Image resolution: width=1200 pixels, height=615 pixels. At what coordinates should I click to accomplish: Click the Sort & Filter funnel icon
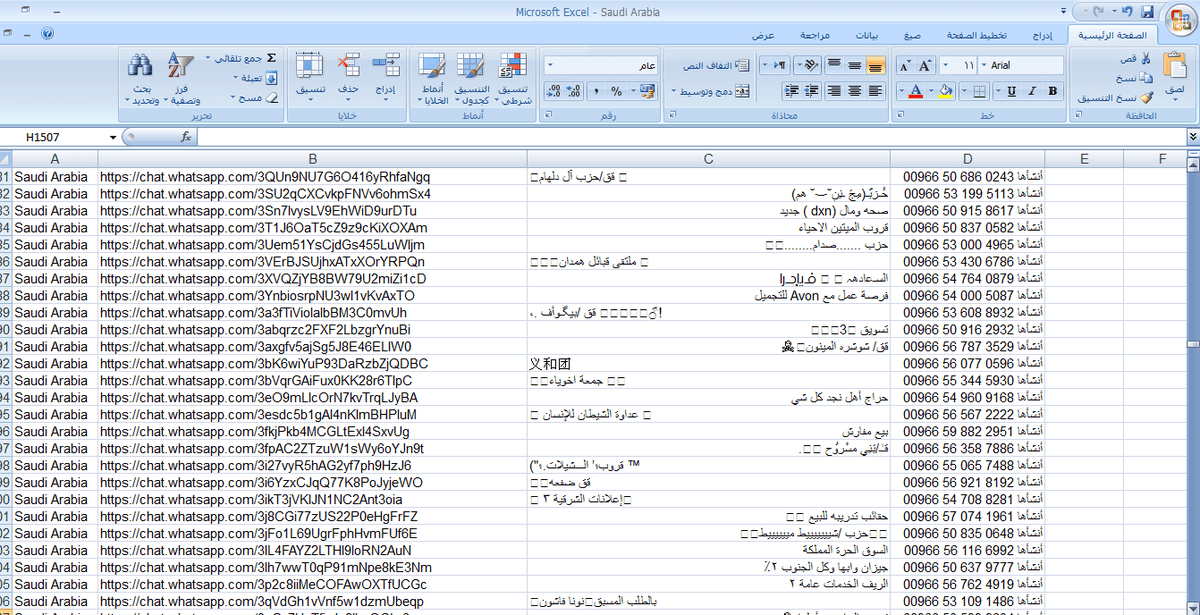[181, 67]
